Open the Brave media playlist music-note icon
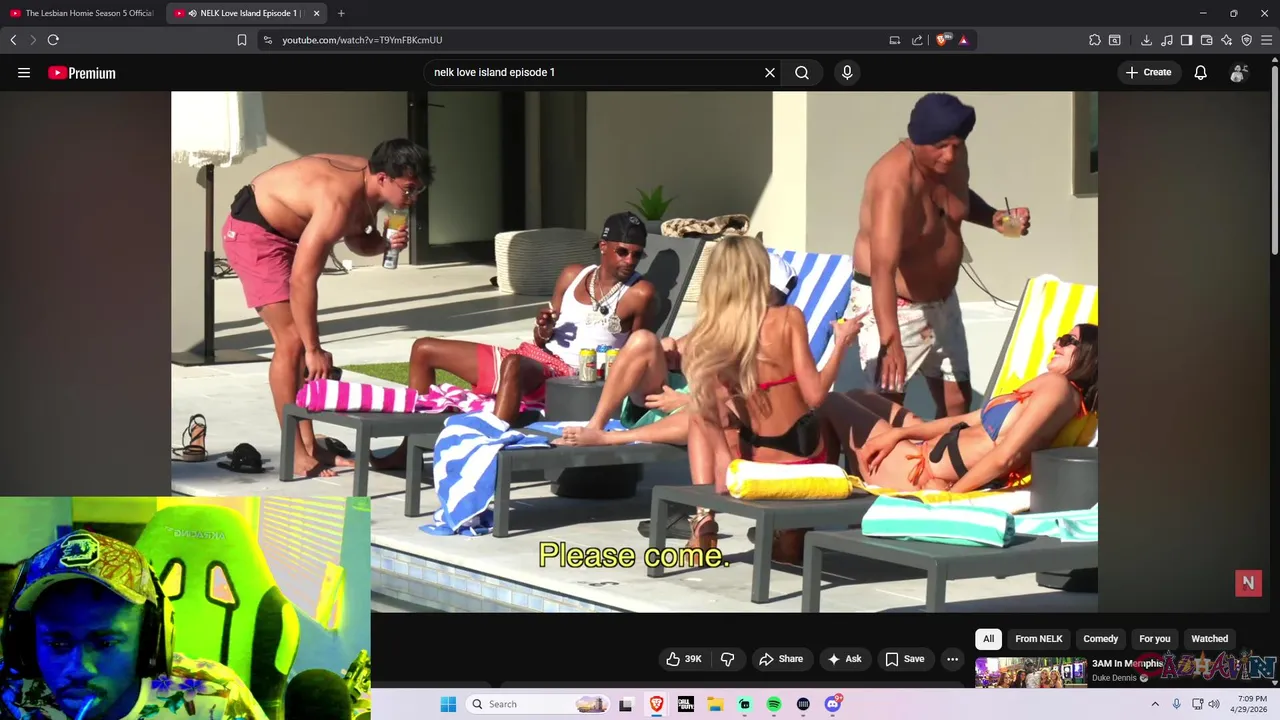Screen dimensions: 1280x720 [1166, 40]
